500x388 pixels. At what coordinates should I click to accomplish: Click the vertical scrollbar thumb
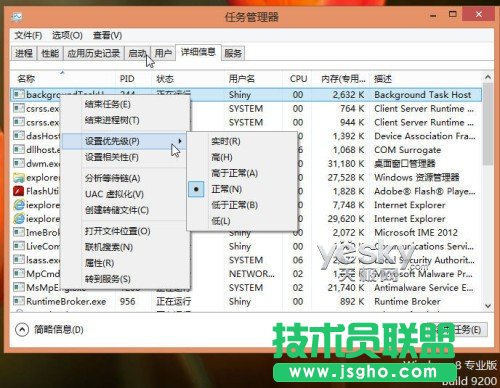click(488, 124)
